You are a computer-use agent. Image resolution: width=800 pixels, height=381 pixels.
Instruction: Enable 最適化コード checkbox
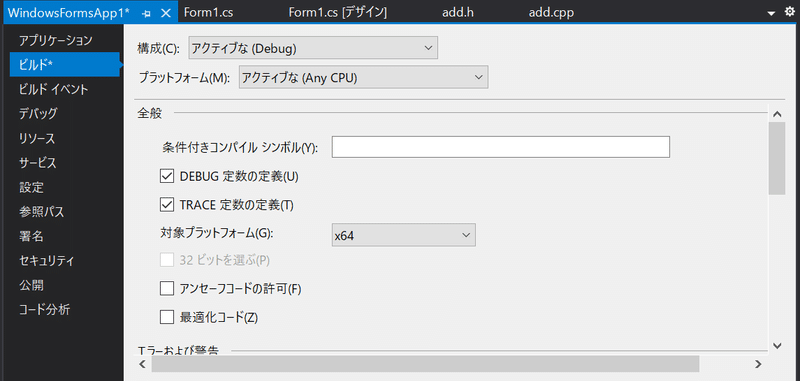(167, 317)
